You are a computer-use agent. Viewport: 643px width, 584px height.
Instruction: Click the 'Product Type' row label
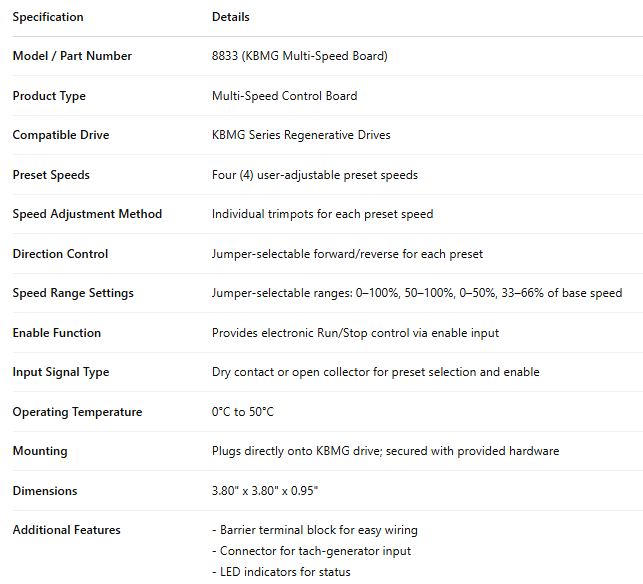(49, 96)
